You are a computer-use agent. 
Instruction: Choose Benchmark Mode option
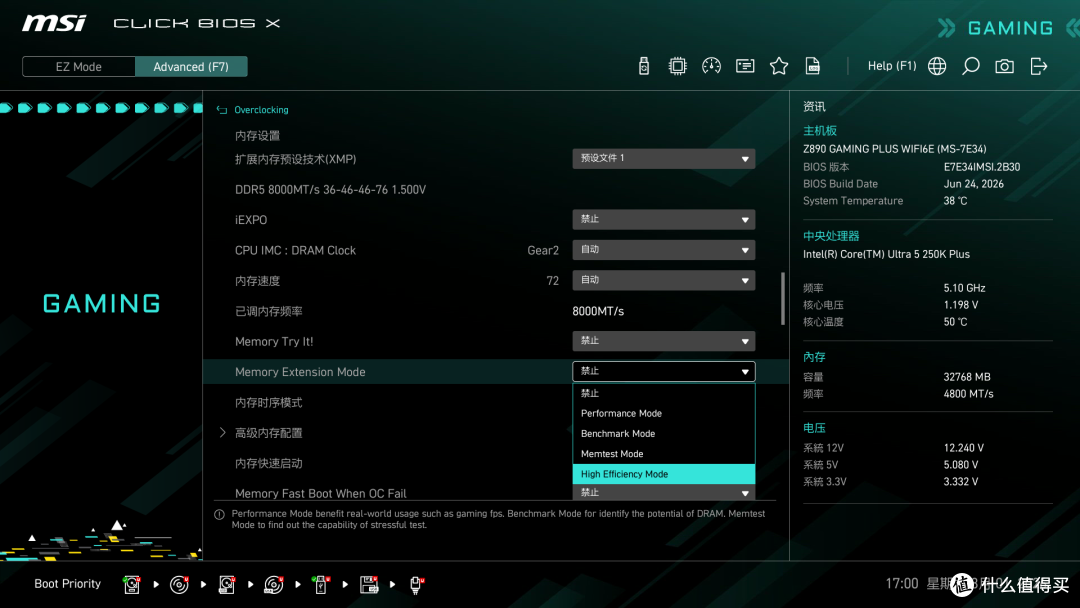(663, 434)
